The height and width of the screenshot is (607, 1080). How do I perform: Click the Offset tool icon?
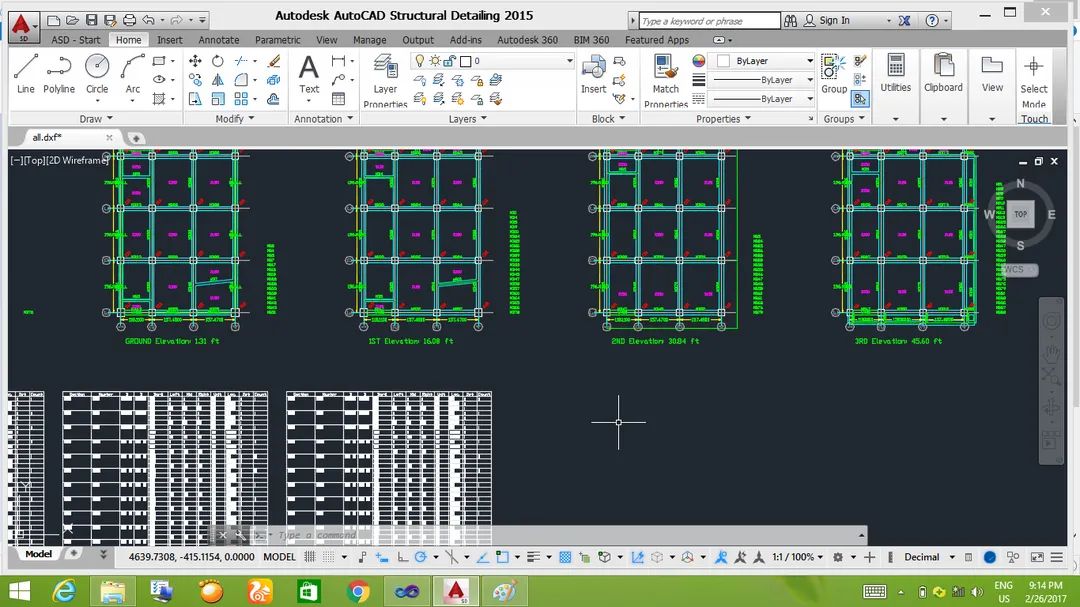[273, 99]
